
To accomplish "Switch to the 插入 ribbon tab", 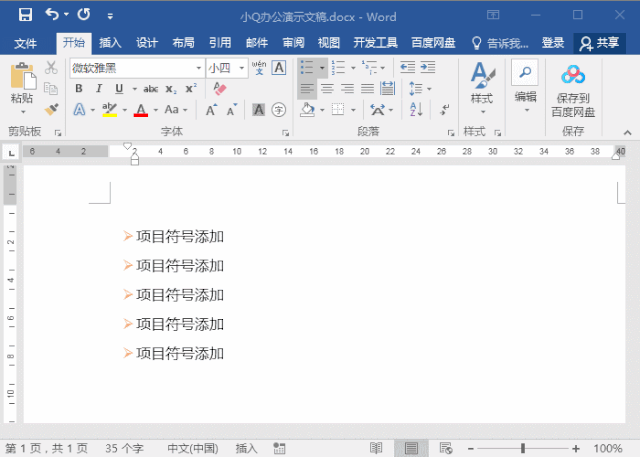I will point(110,43).
